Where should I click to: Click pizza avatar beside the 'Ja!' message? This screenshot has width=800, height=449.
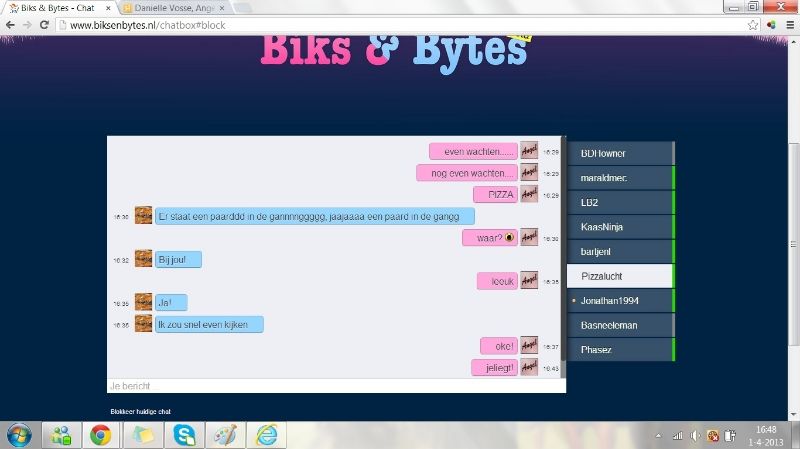(x=143, y=302)
